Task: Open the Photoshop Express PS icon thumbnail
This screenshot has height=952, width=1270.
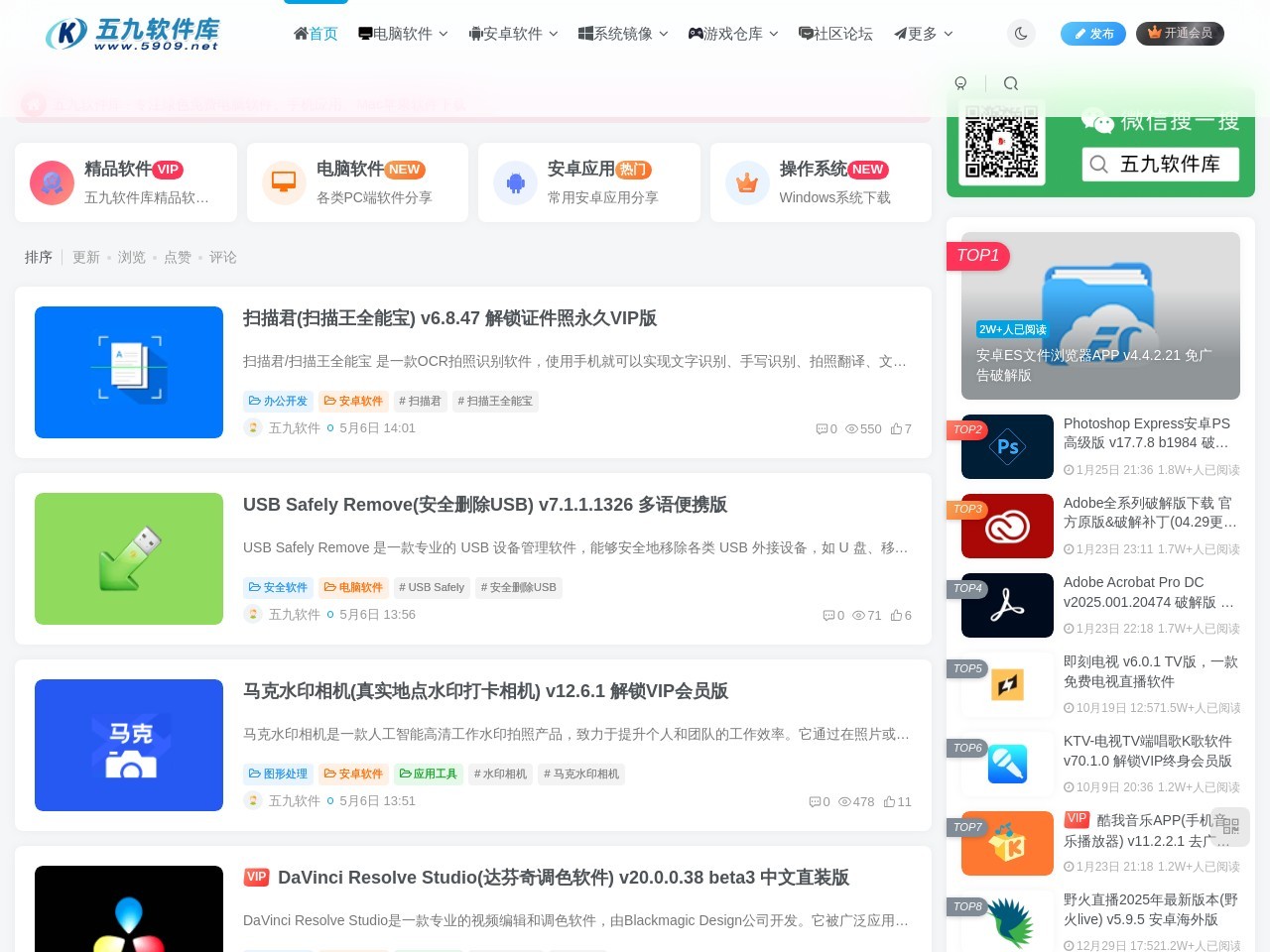Action: (1007, 446)
